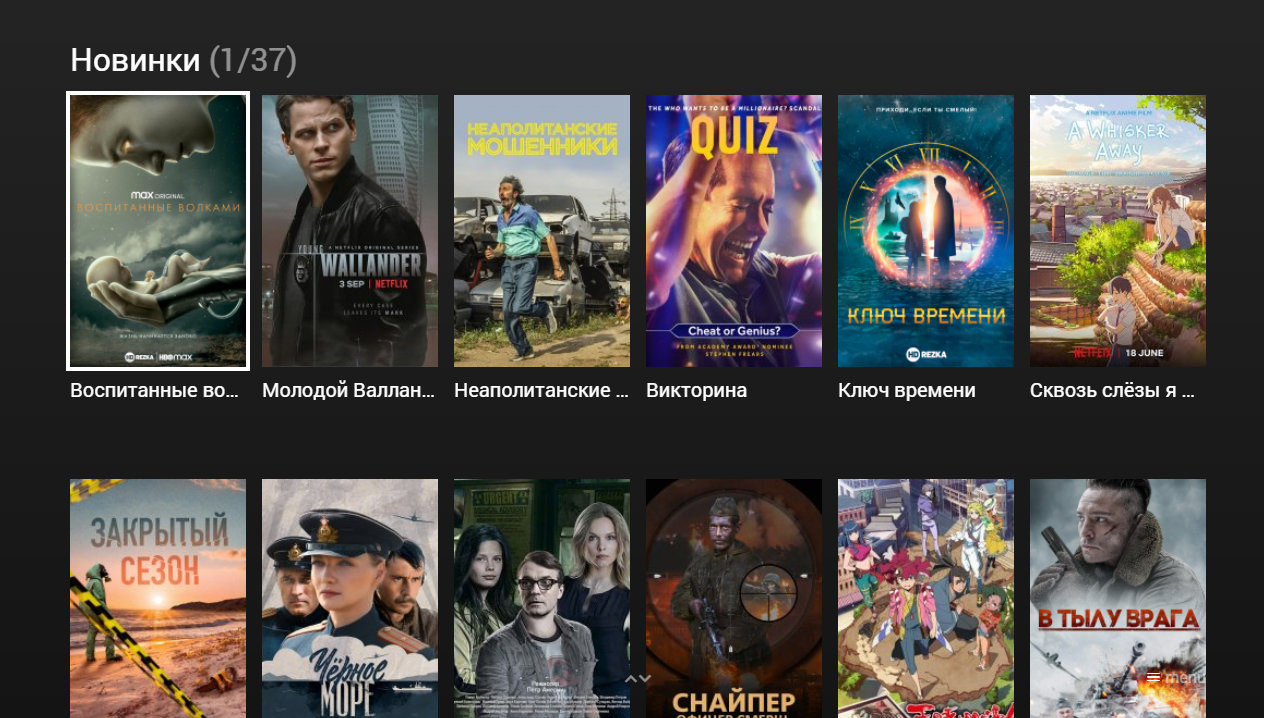The image size is (1264, 718).
Task: Open Воспитанные волками poster
Action: [x=158, y=231]
